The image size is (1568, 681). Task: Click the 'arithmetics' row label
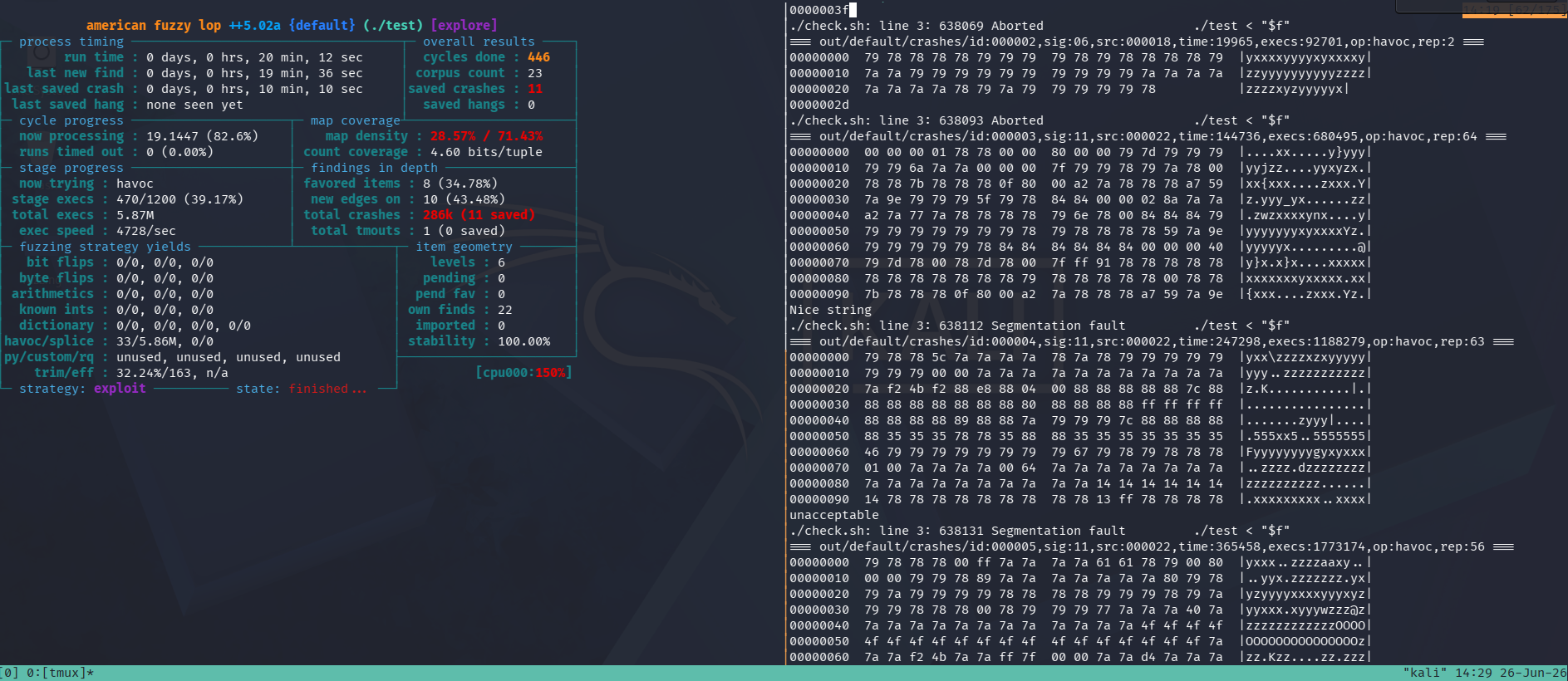point(52,294)
